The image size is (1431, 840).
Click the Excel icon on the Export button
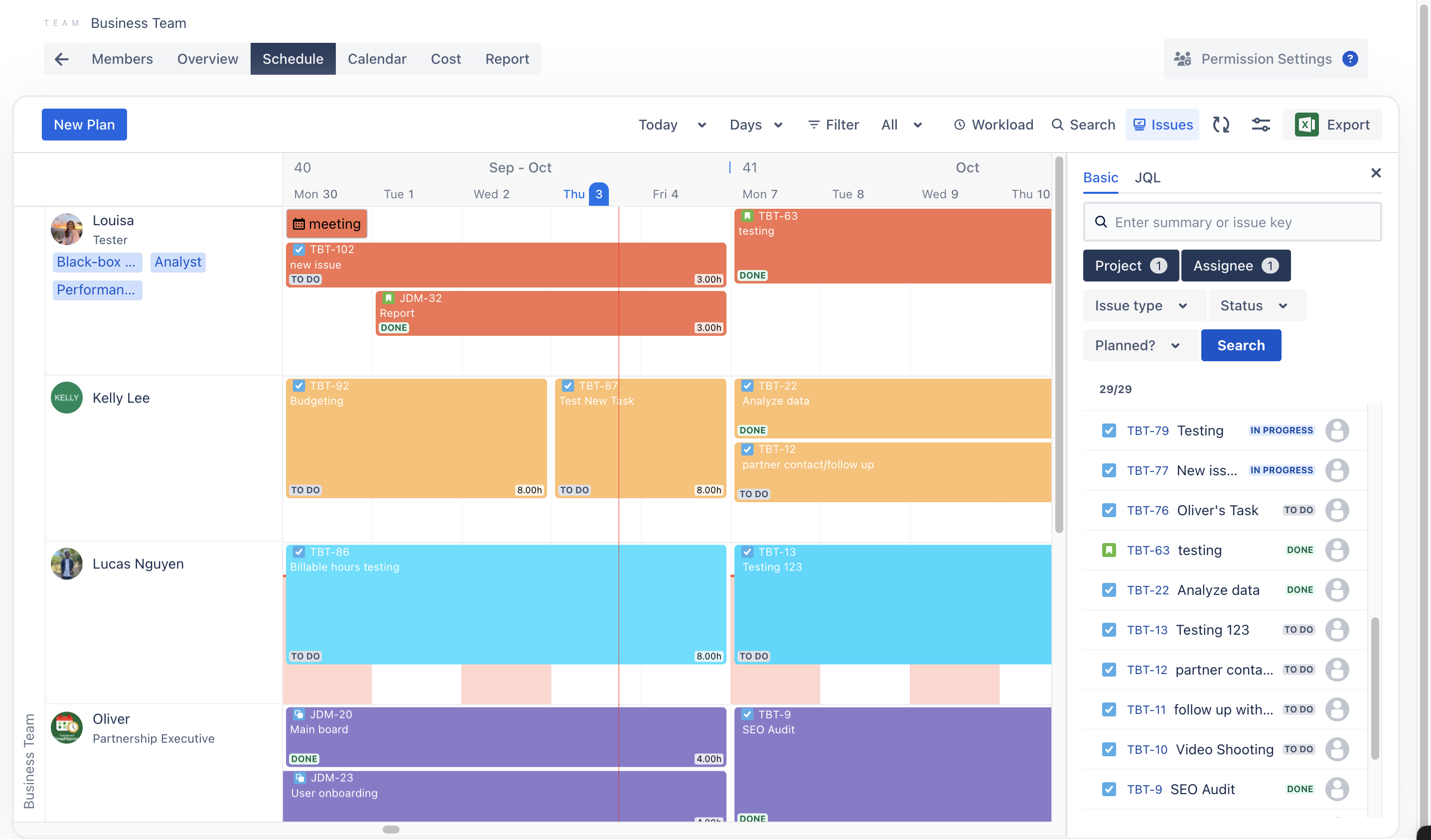(x=1306, y=125)
